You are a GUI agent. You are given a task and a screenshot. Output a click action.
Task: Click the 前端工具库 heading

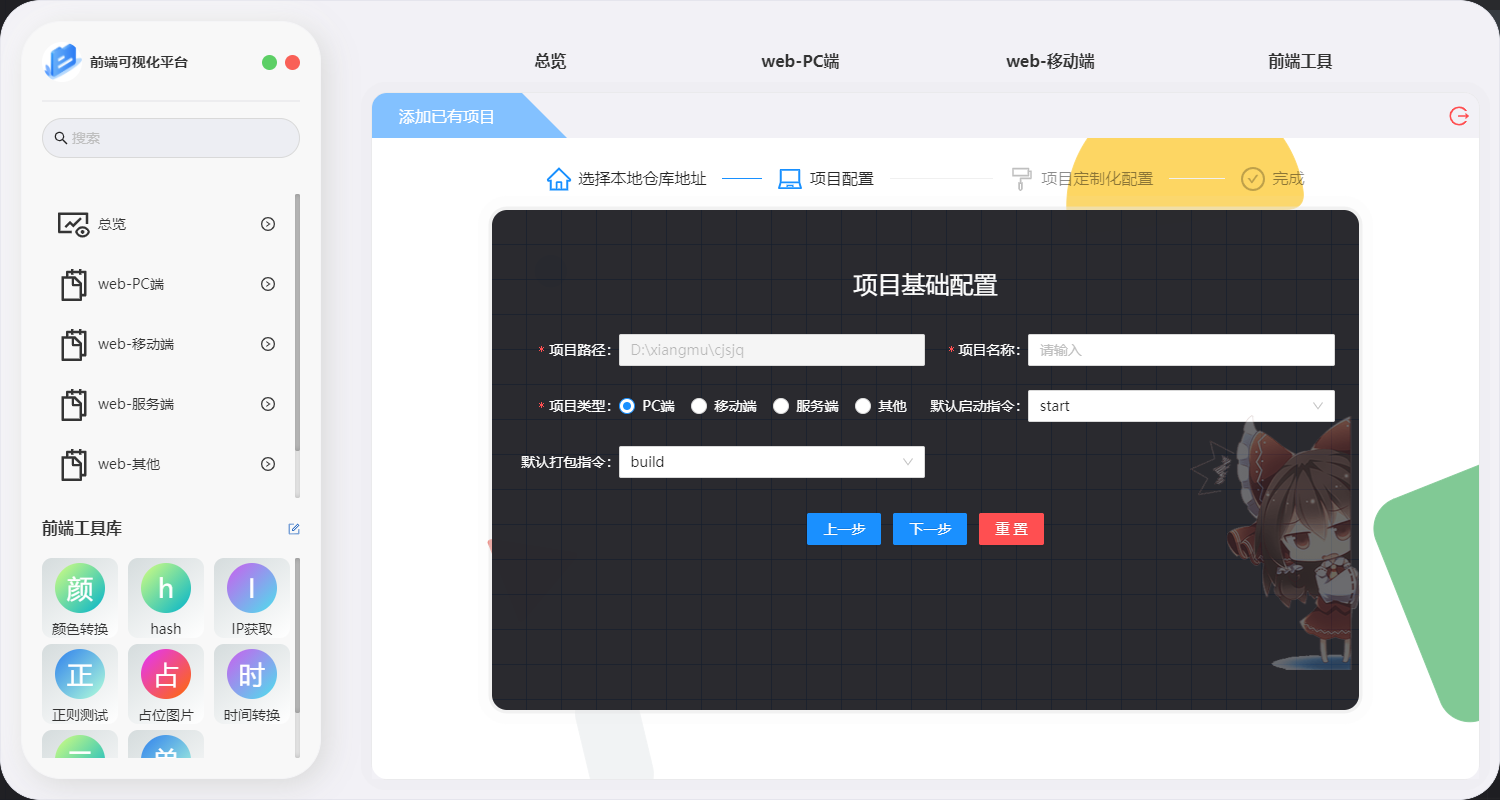[82, 529]
